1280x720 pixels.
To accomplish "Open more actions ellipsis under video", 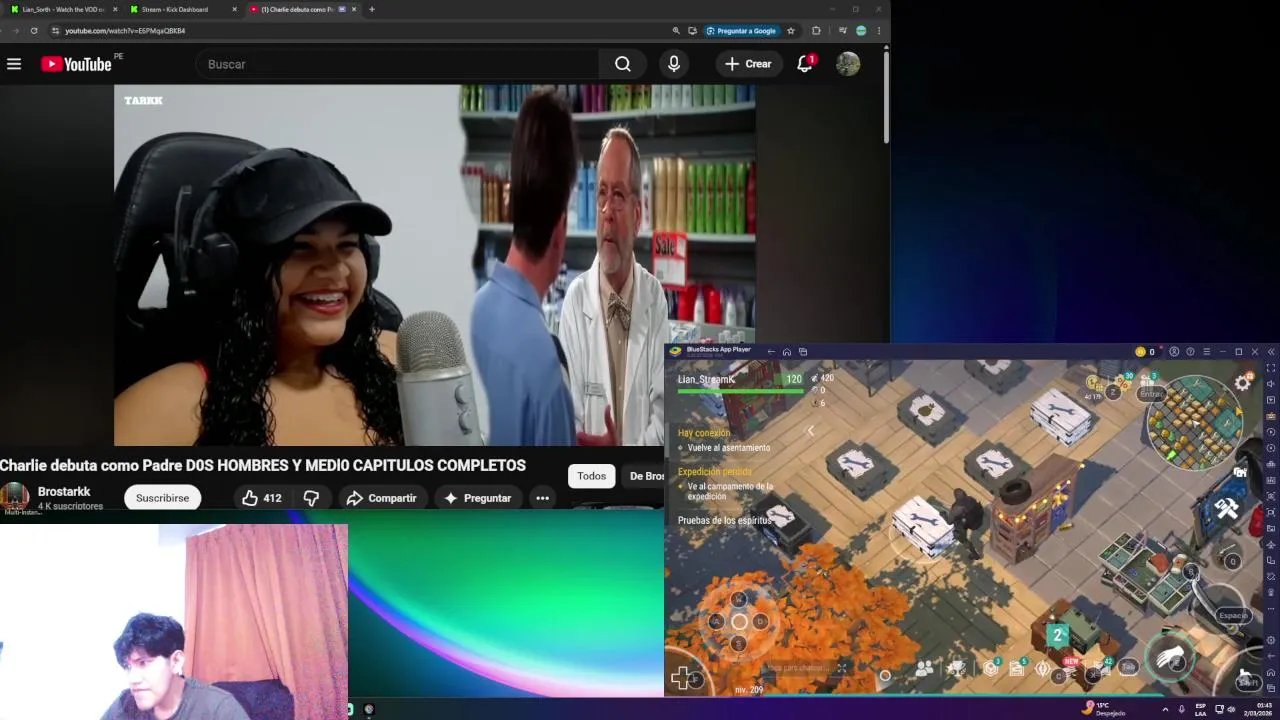I will pyautogui.click(x=542, y=498).
